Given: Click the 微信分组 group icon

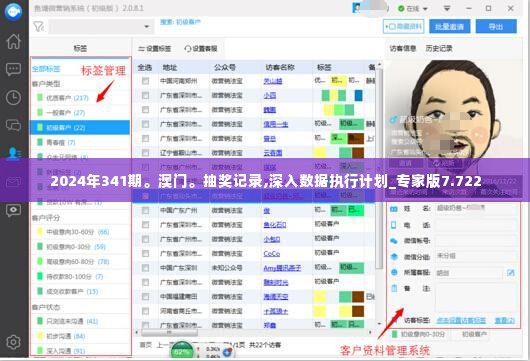Looking at the screenshot, I should point(394,257).
